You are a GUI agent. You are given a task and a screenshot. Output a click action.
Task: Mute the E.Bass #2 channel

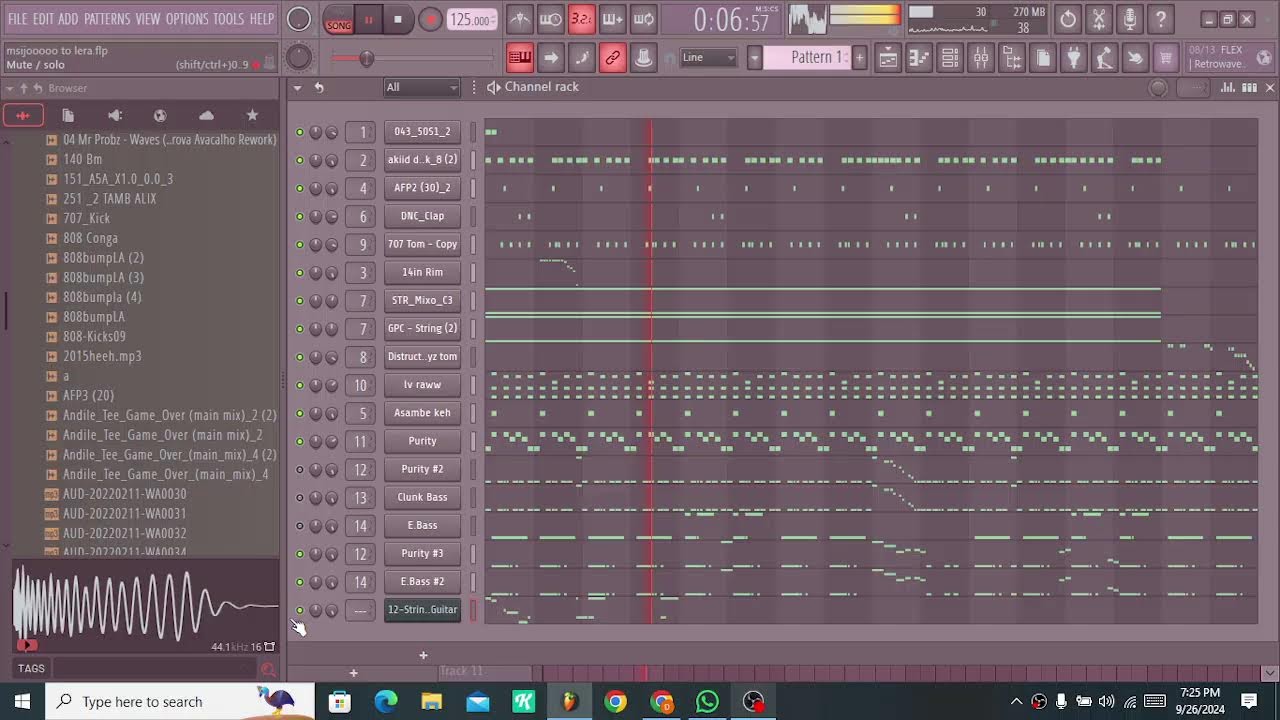coord(299,581)
